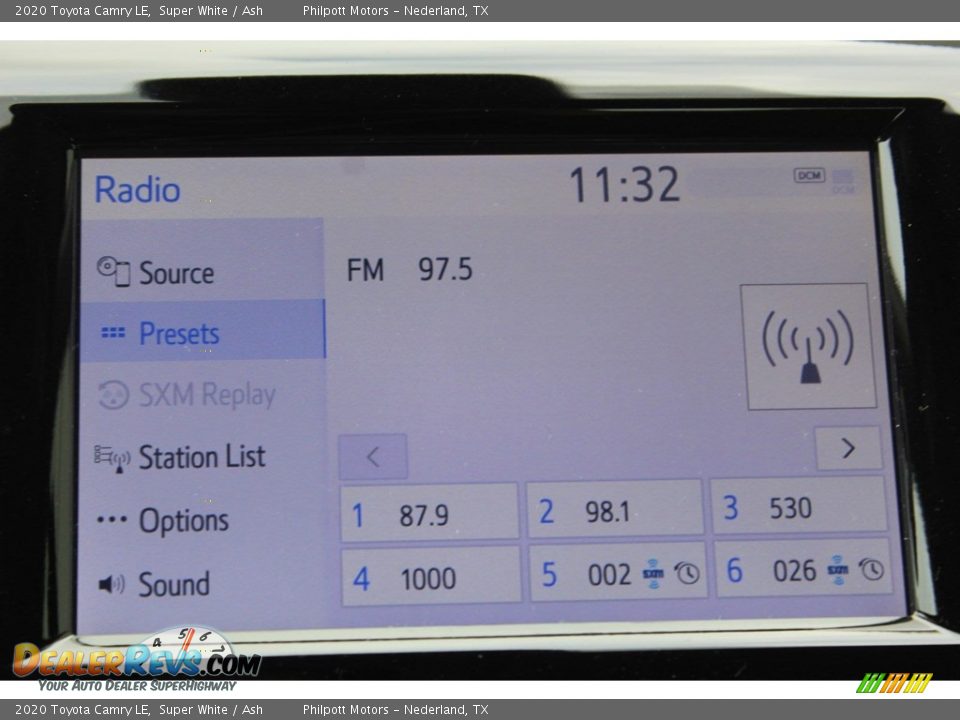
Task: Tap the SXM logo on preset 5
Action: (x=653, y=573)
